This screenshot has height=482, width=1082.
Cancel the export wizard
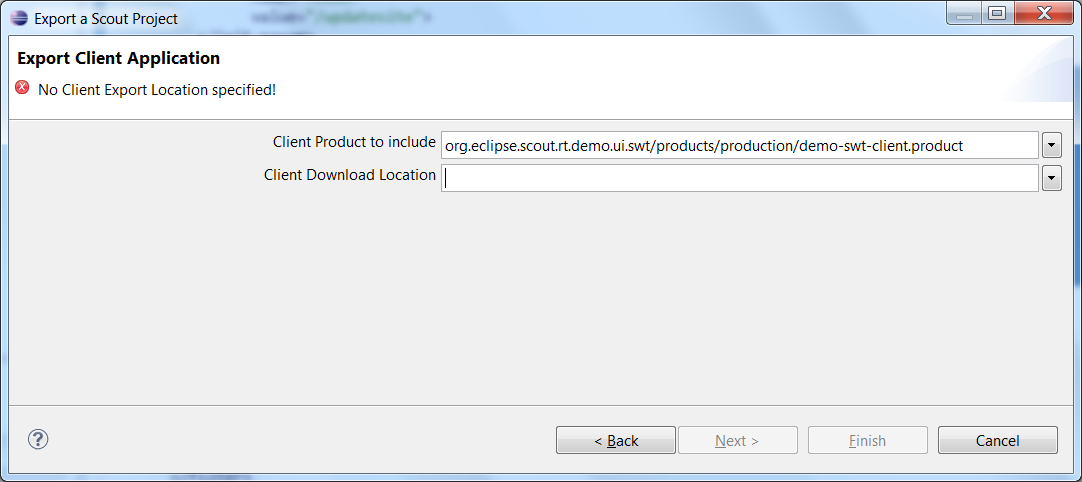998,440
